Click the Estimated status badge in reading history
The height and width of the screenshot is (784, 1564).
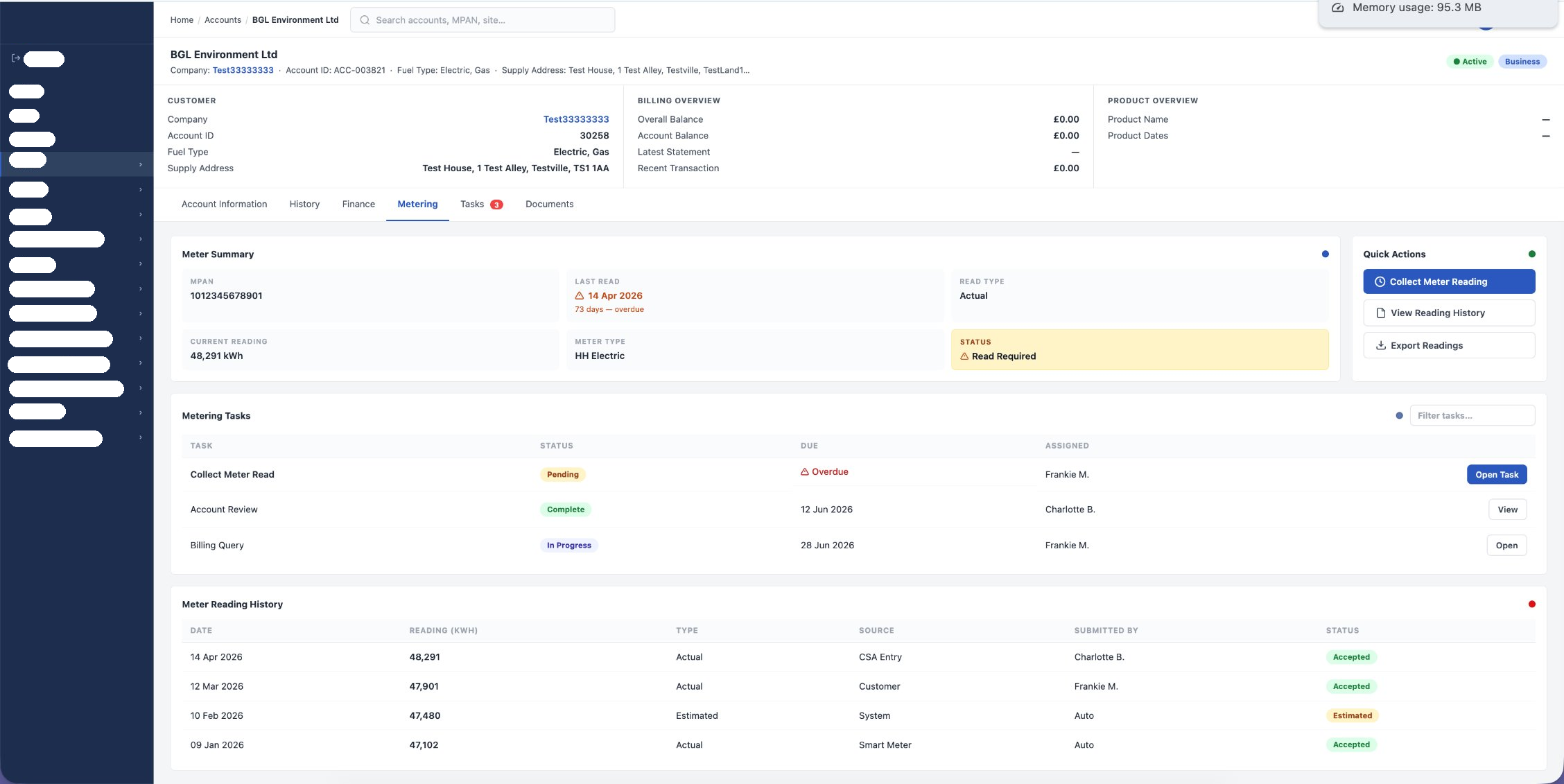(x=1352, y=715)
